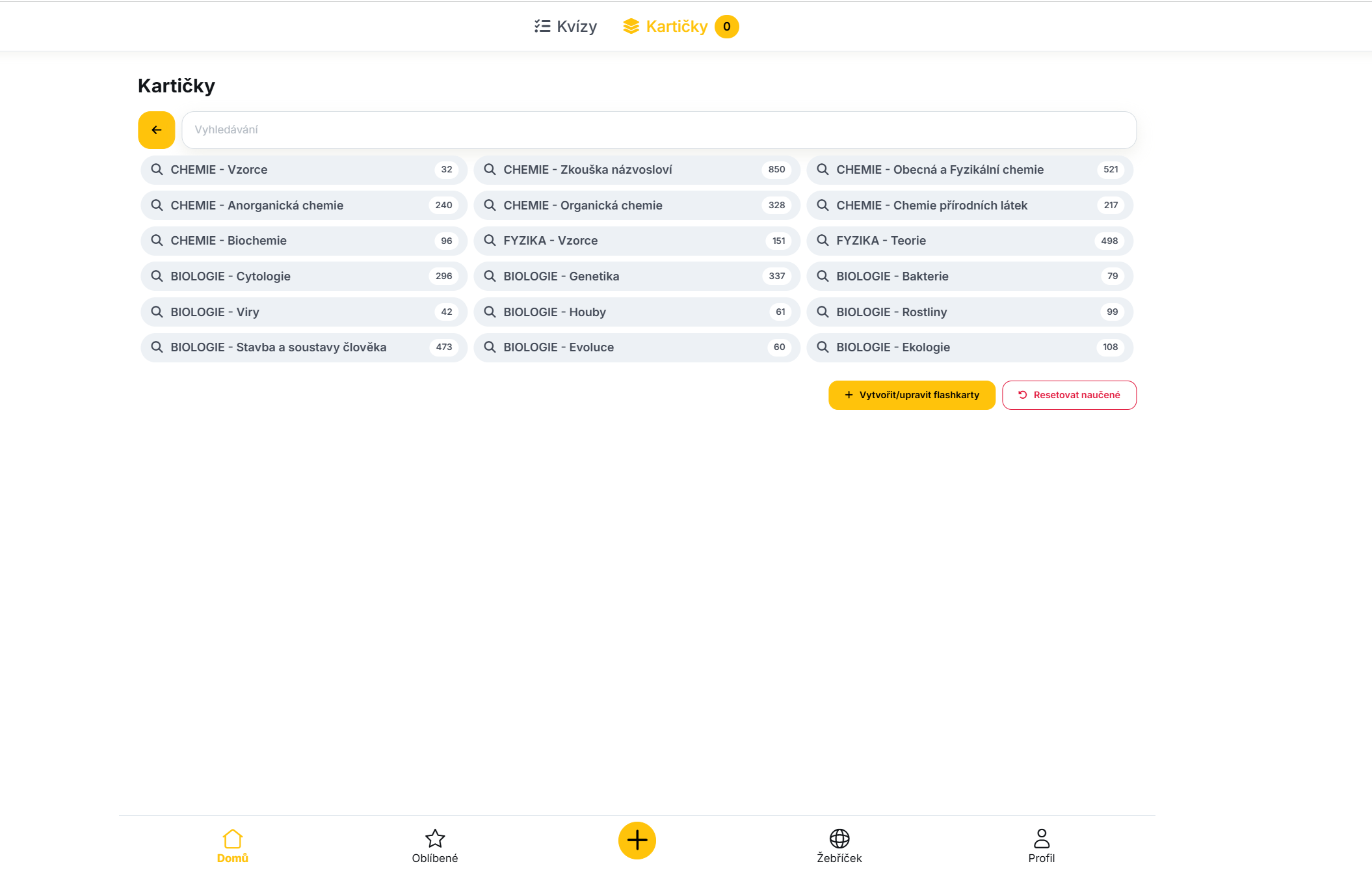Click Vytvořit/upravit flashkarty button
Image resolution: width=1372 pixels, height=877 pixels.
click(912, 395)
